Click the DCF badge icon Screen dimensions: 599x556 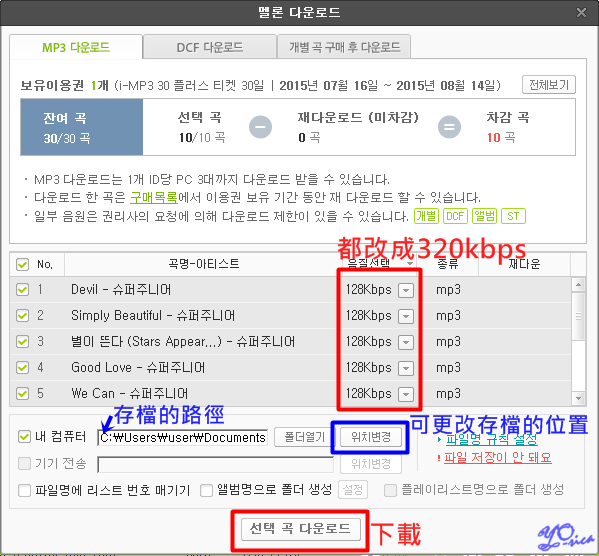pyautogui.click(x=455, y=216)
